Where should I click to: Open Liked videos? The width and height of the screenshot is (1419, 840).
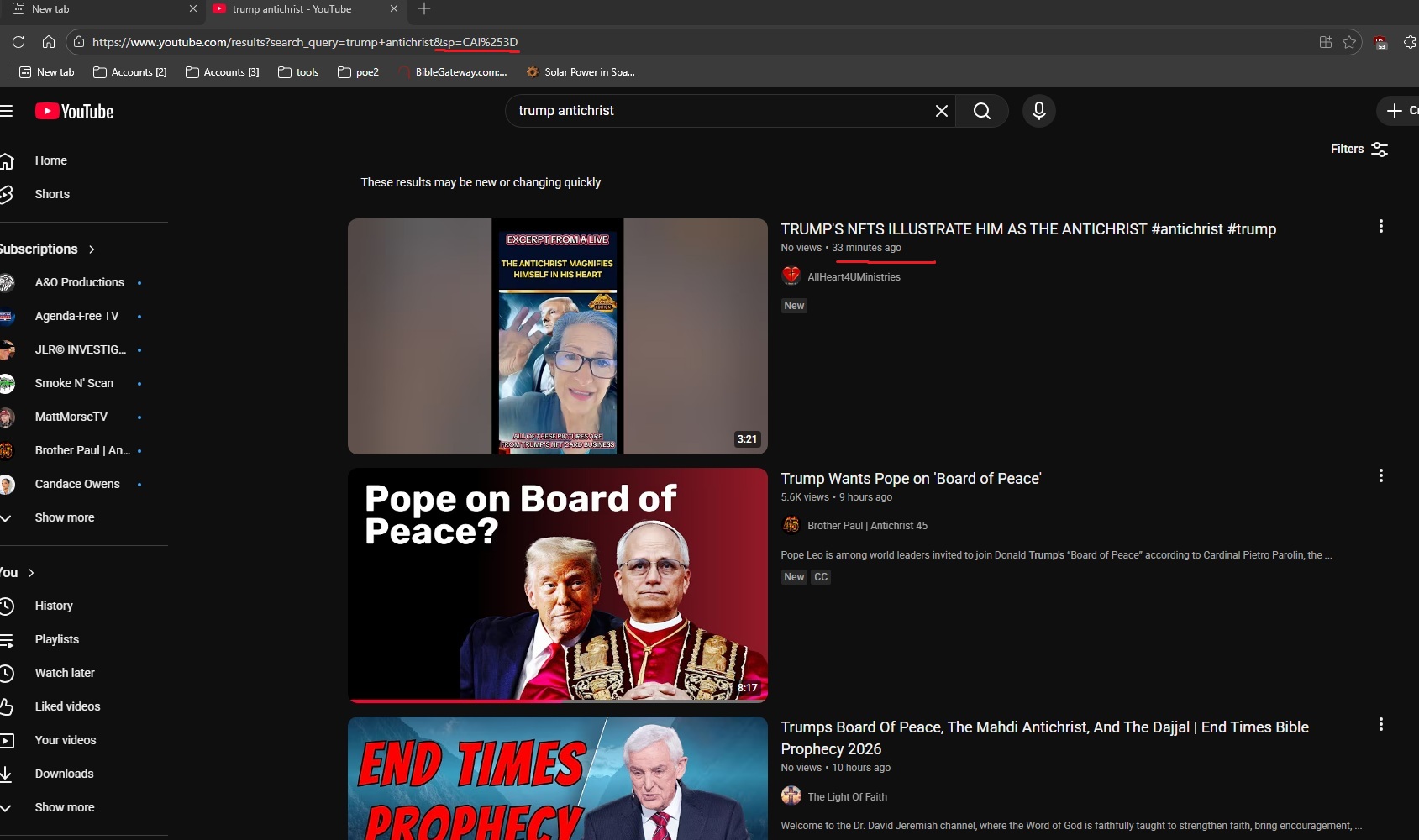tap(67, 706)
